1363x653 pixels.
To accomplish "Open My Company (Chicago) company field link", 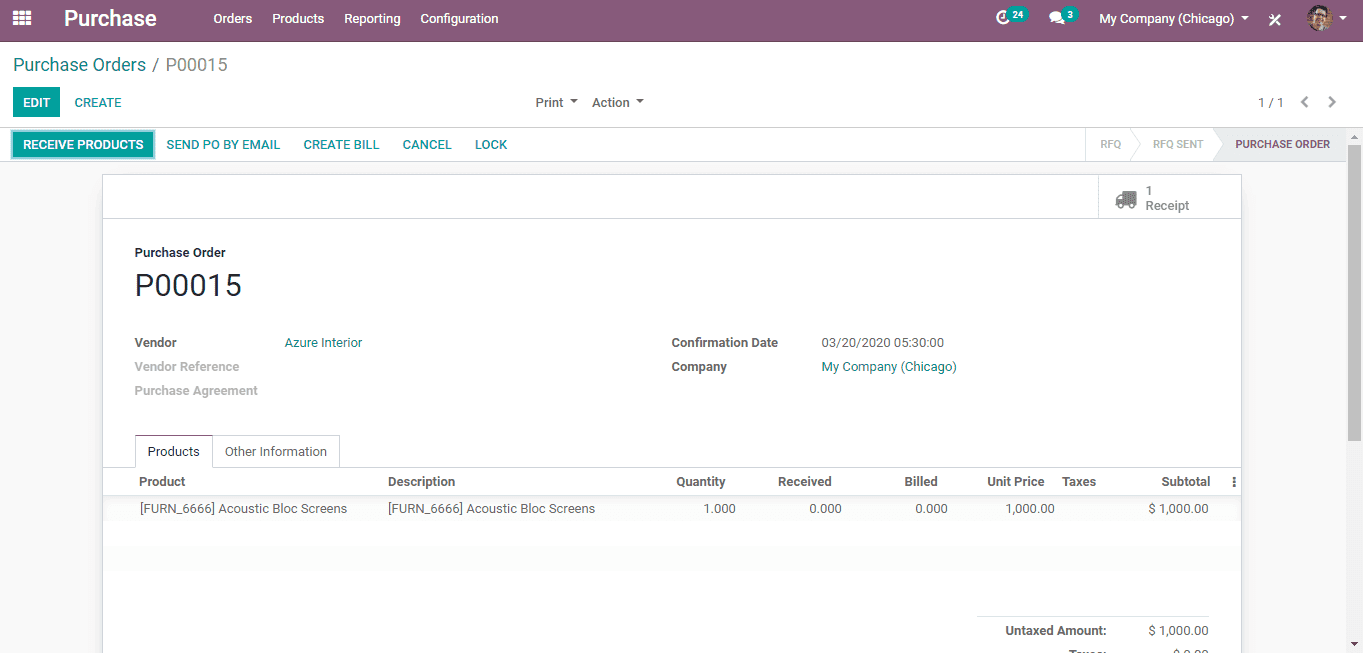I will tap(889, 367).
